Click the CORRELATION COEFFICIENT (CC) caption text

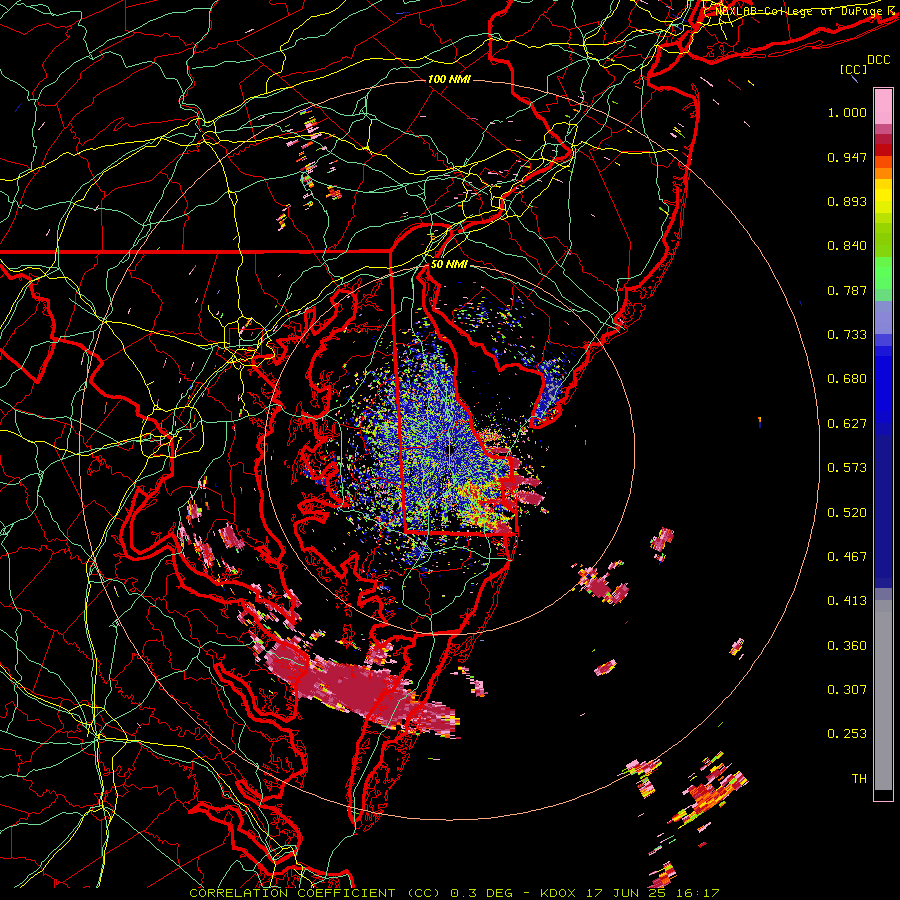pyautogui.click(x=315, y=893)
